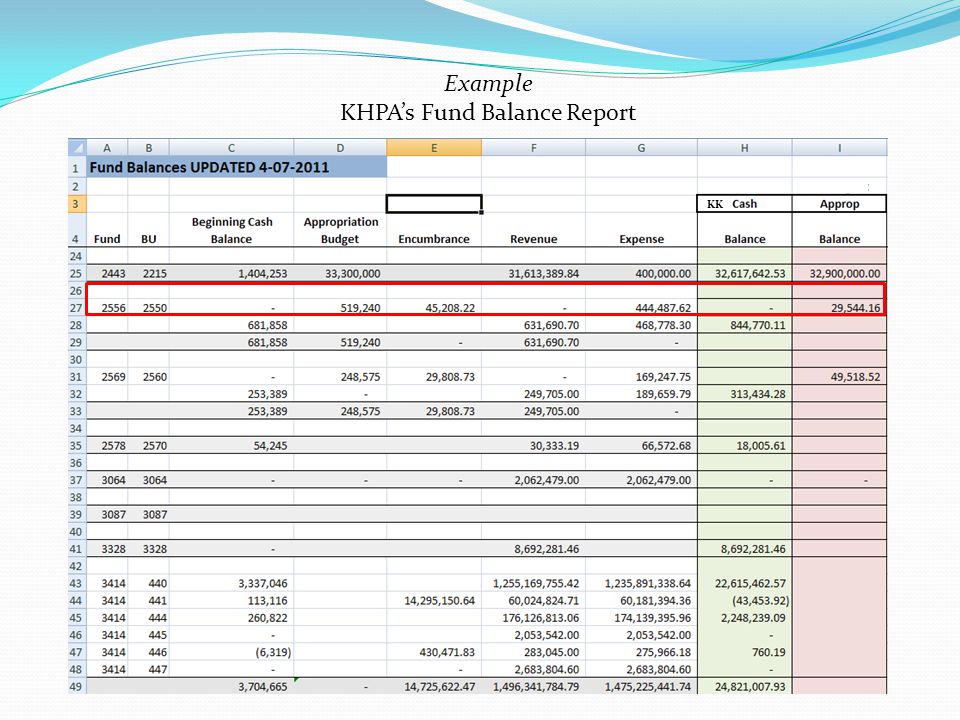Click the 'Appropriation Budget' header
Viewport: 960px width, 720px height.
[x=340, y=230]
